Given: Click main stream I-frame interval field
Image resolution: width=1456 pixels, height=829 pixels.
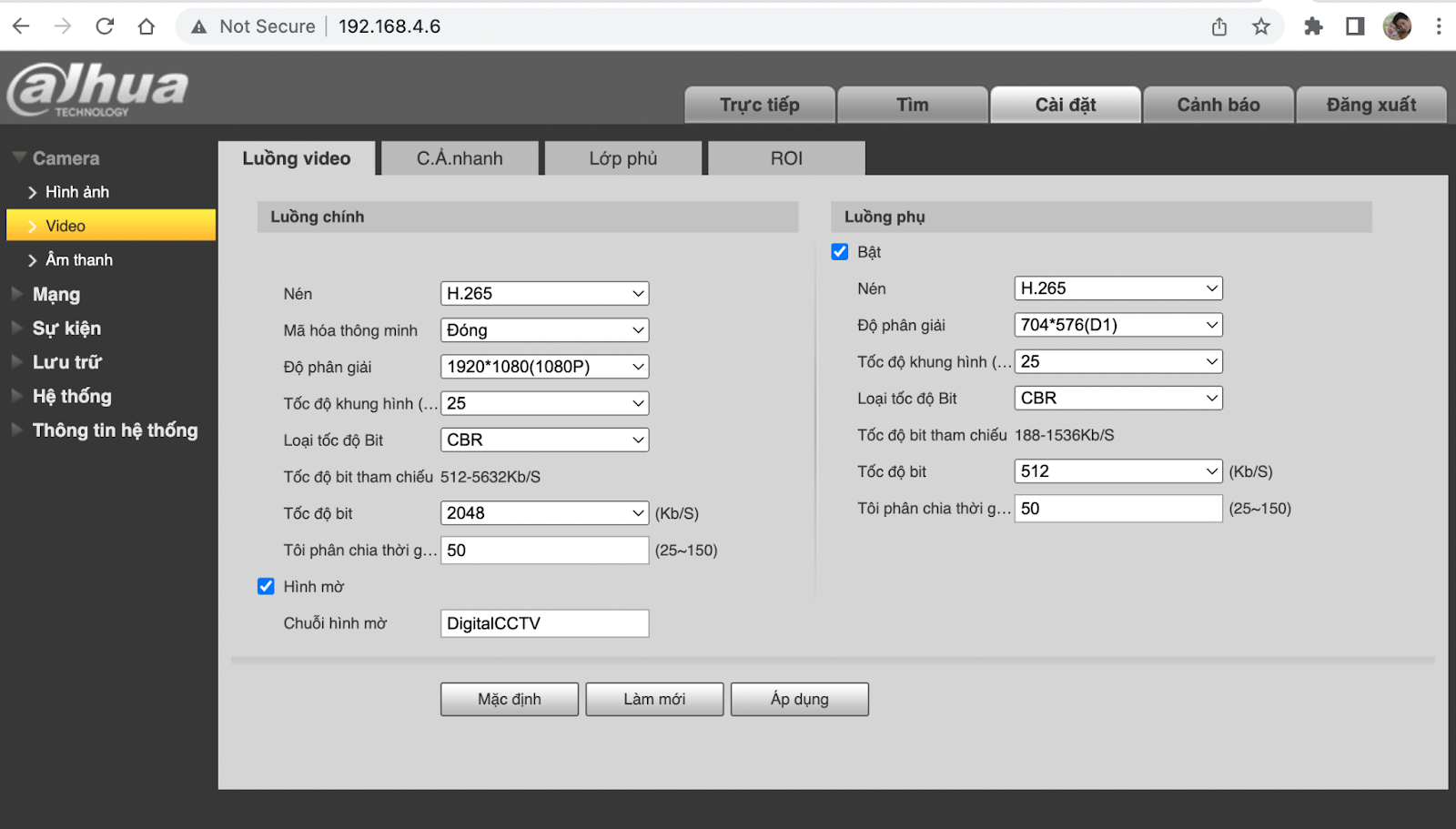Looking at the screenshot, I should click(544, 551).
